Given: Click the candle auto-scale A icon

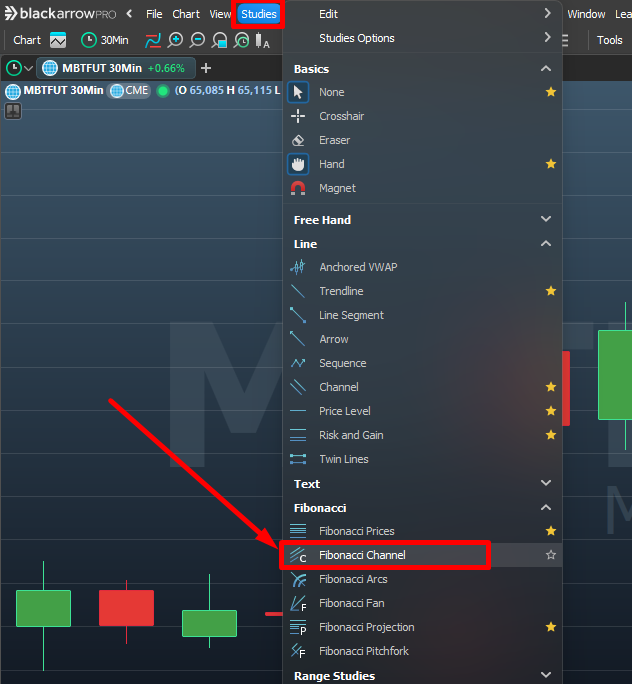Looking at the screenshot, I should (262, 40).
